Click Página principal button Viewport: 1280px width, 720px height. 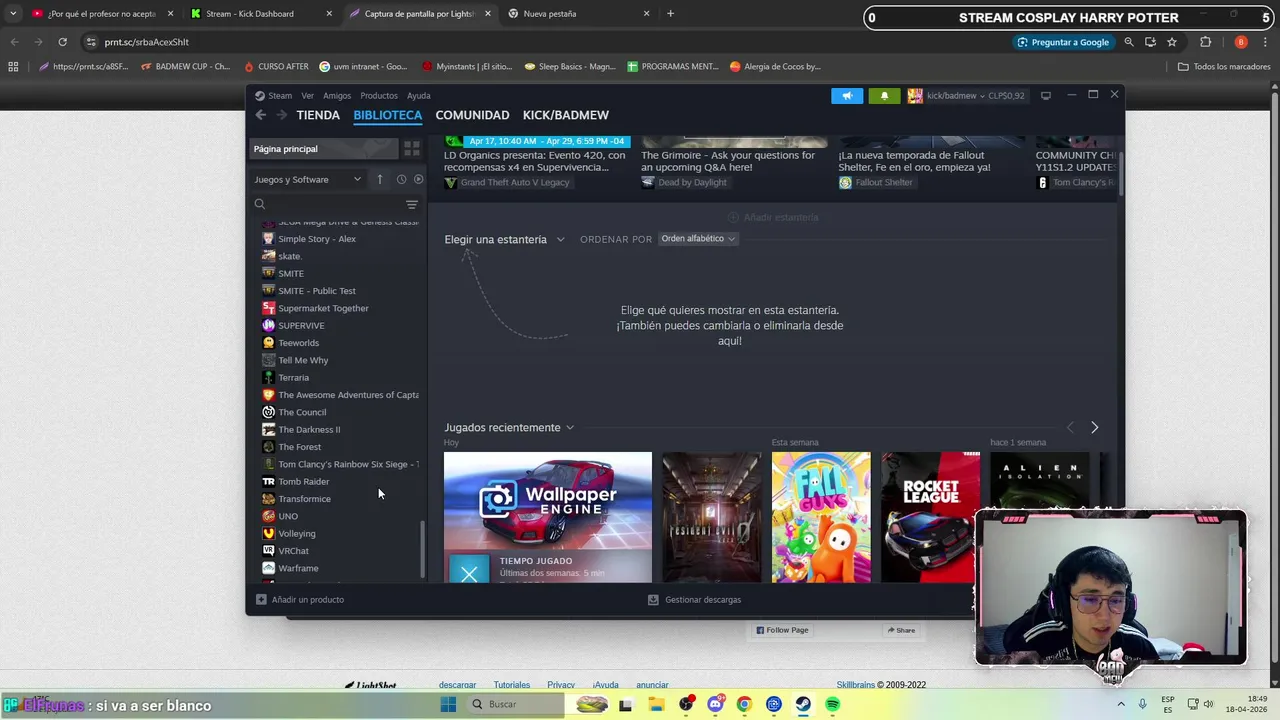coord(324,149)
